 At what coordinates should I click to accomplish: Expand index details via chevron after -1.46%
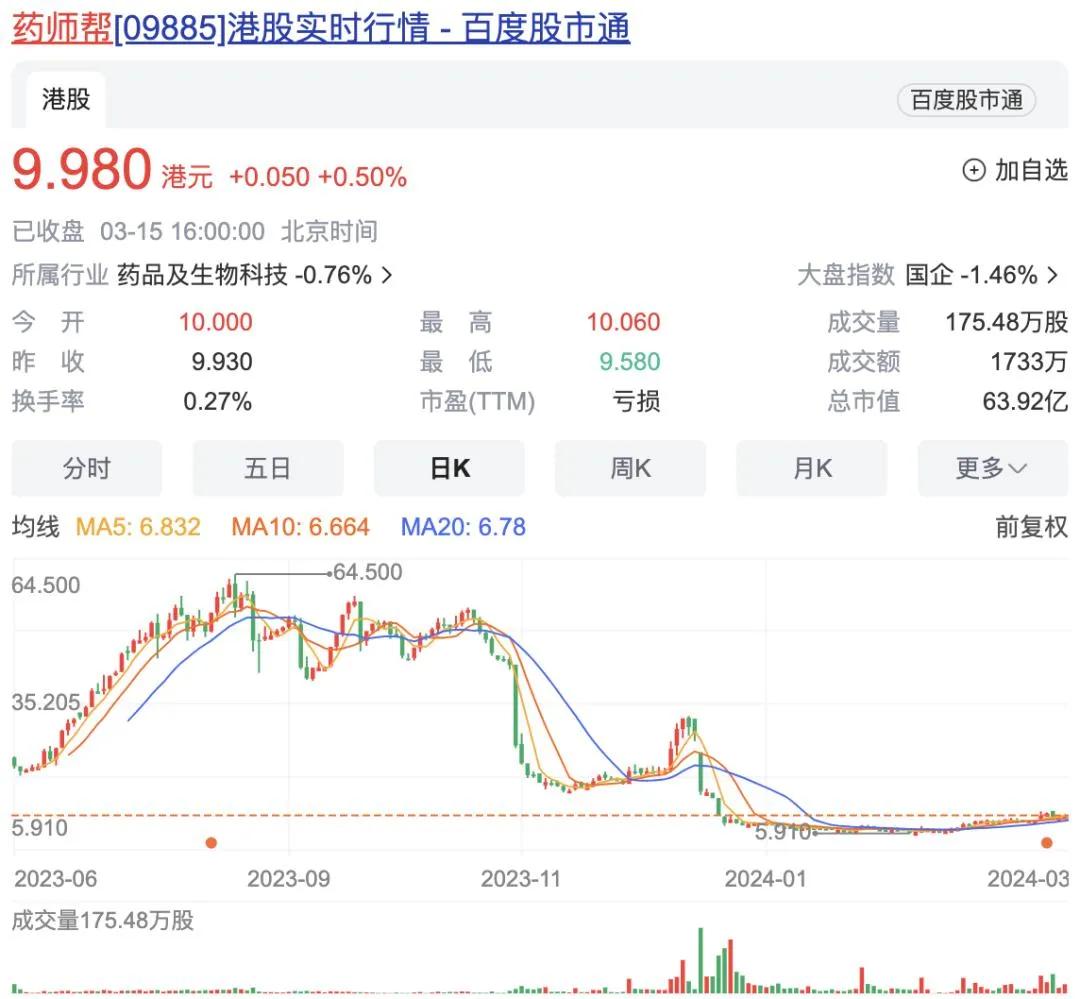point(1052,276)
